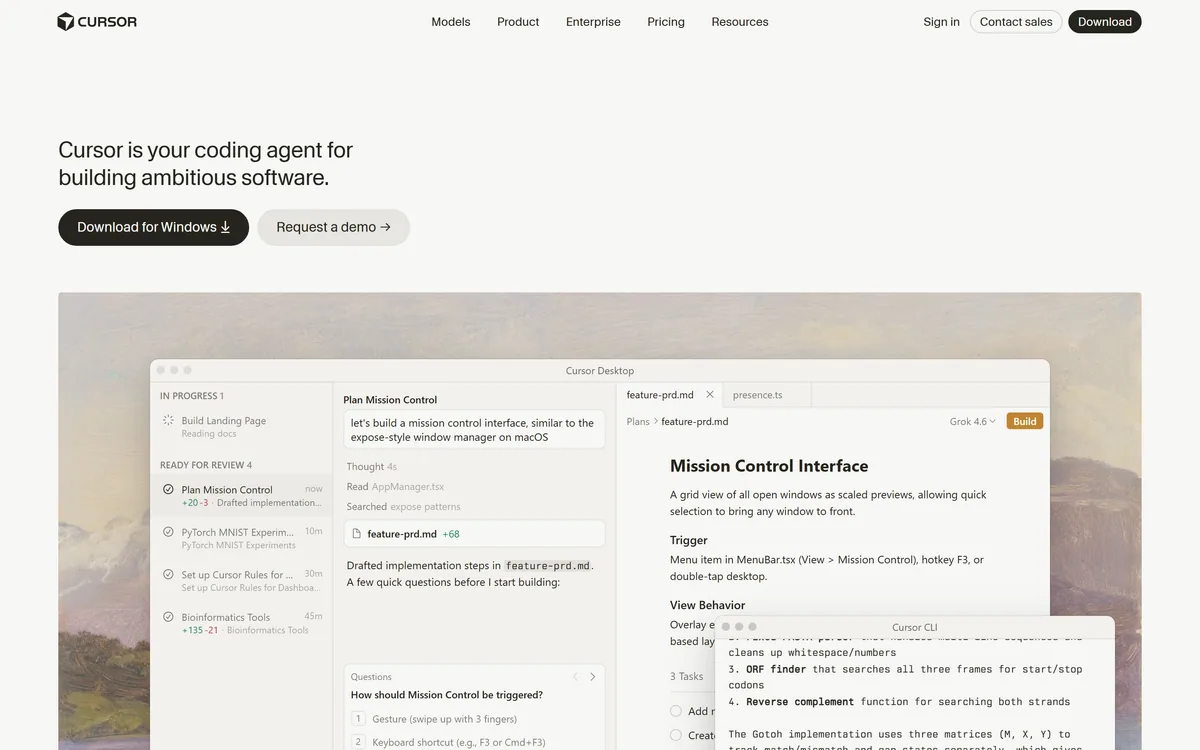Click the hero headline about coding agent
This screenshot has height=750, width=1200.
click(x=206, y=164)
